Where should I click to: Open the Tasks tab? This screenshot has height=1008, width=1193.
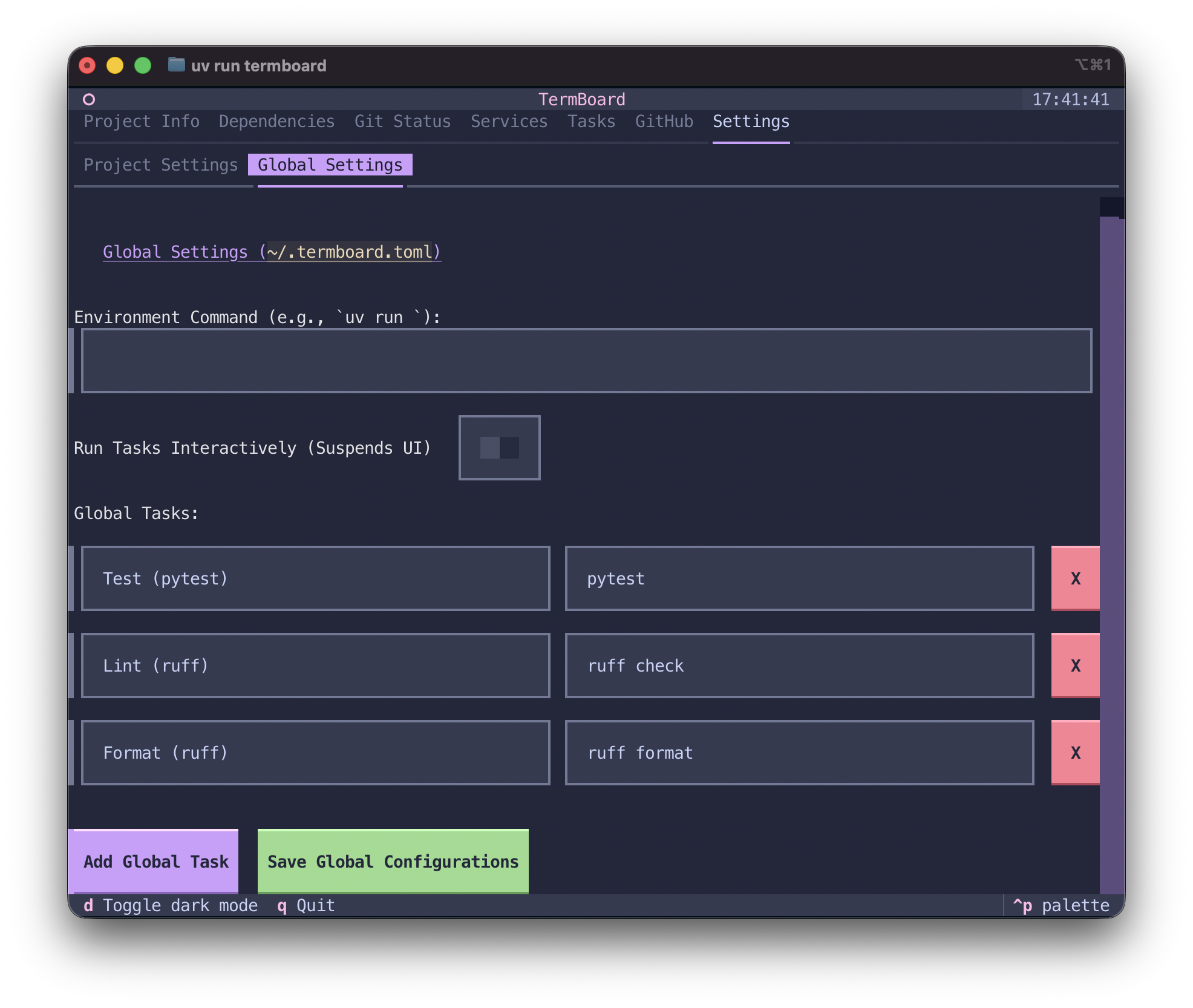click(591, 122)
